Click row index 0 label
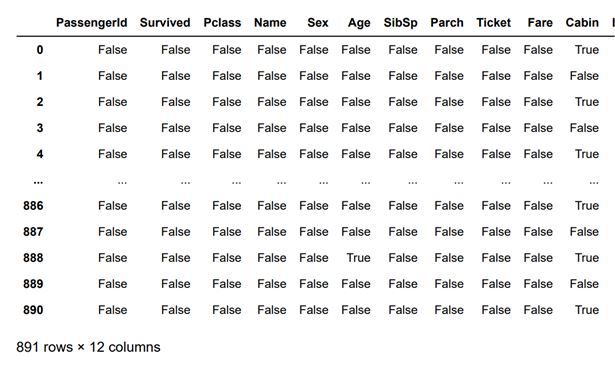This screenshot has height=369, width=615. 40,50
